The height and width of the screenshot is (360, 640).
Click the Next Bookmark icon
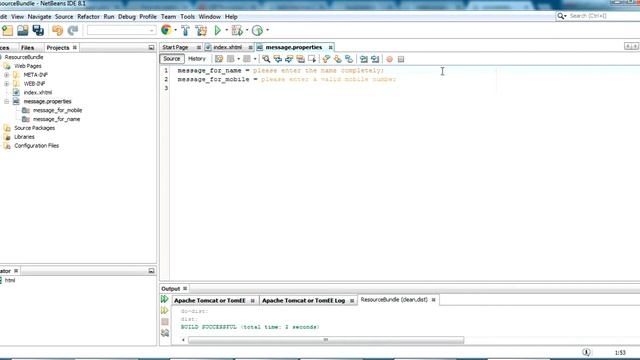[338, 59]
